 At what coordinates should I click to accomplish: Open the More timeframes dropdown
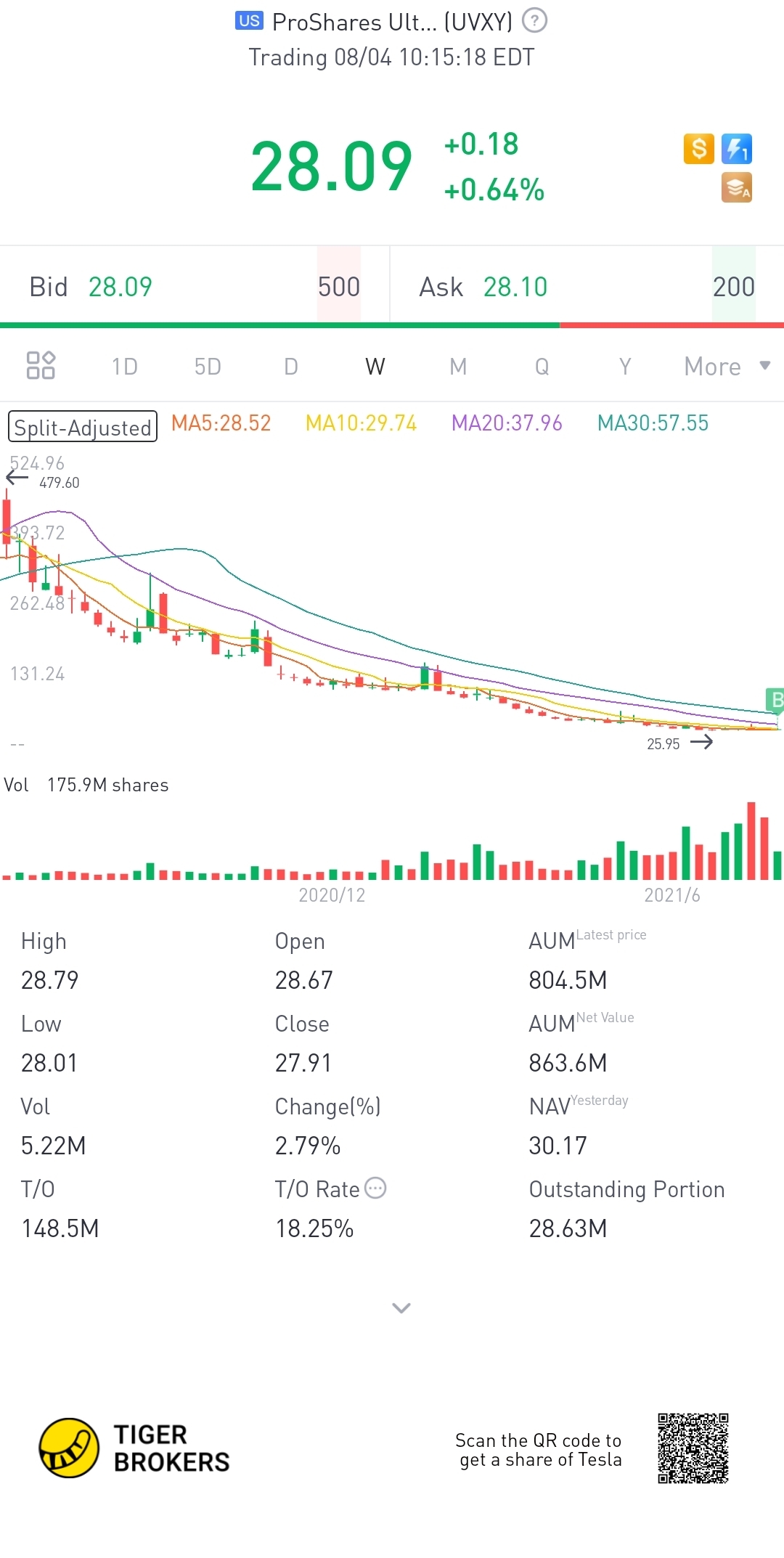(727, 367)
